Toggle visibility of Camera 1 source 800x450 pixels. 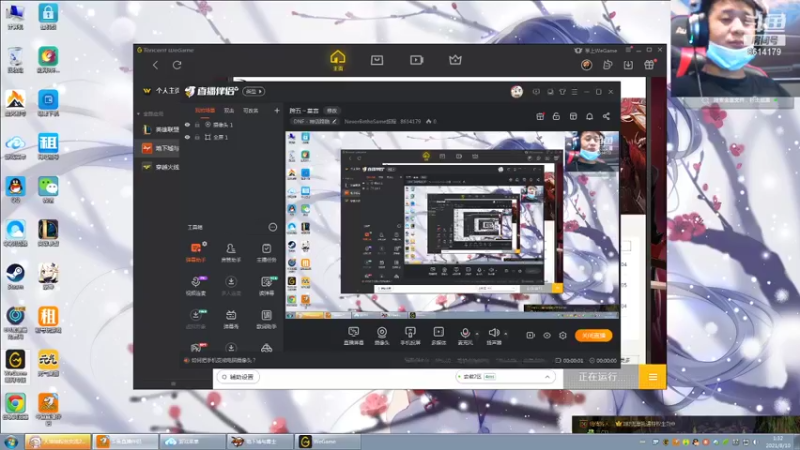[x=187, y=124]
